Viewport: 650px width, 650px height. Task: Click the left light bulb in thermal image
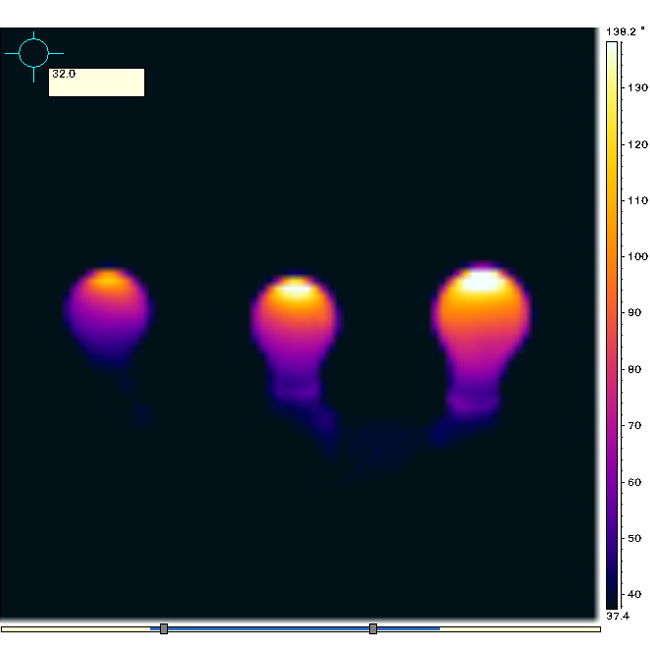click(109, 317)
